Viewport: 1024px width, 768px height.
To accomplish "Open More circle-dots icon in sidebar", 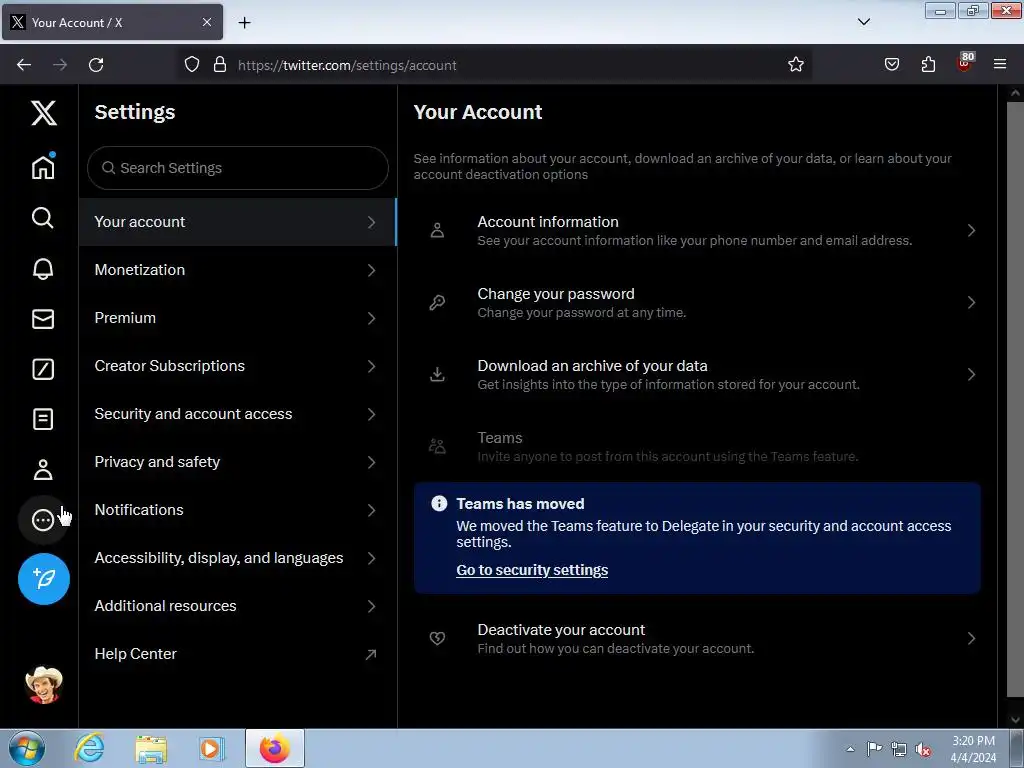I will click(x=43, y=520).
